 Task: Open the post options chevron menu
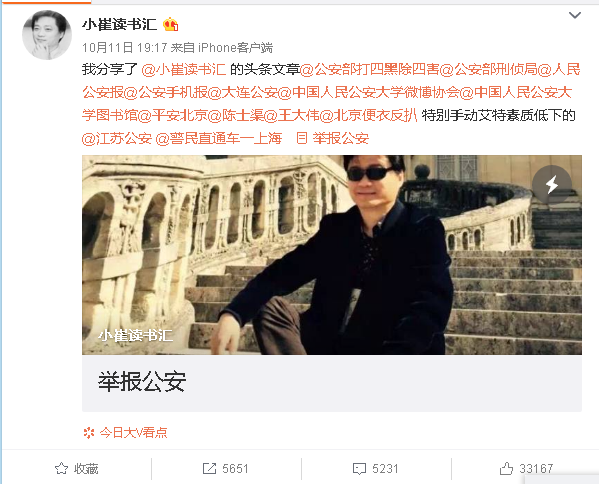[x=575, y=15]
